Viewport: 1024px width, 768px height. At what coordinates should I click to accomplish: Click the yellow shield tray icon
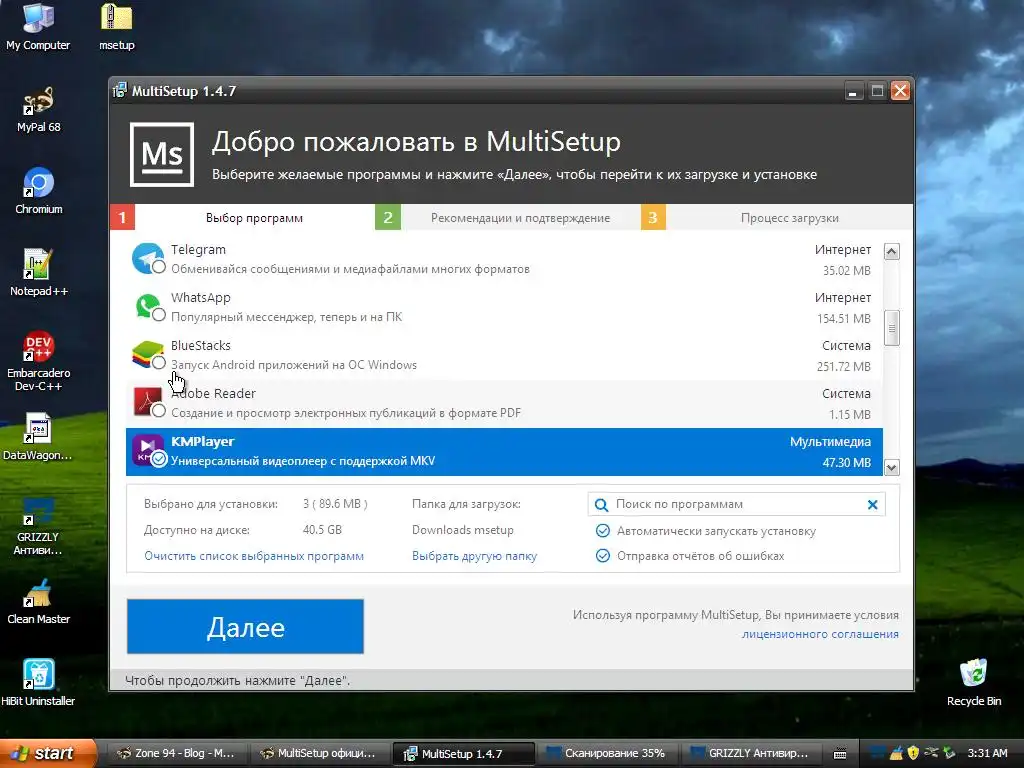913,753
